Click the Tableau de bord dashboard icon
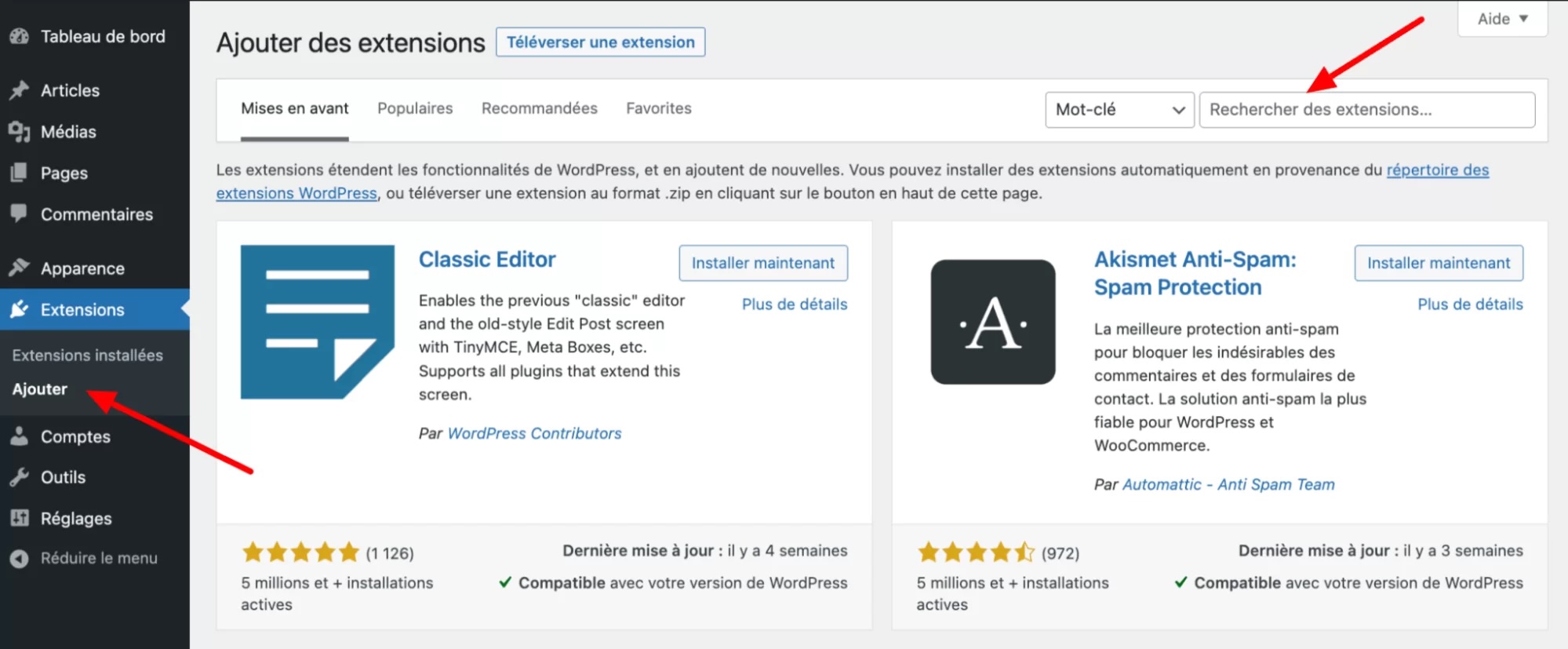This screenshot has height=649, width=1568. [20, 37]
